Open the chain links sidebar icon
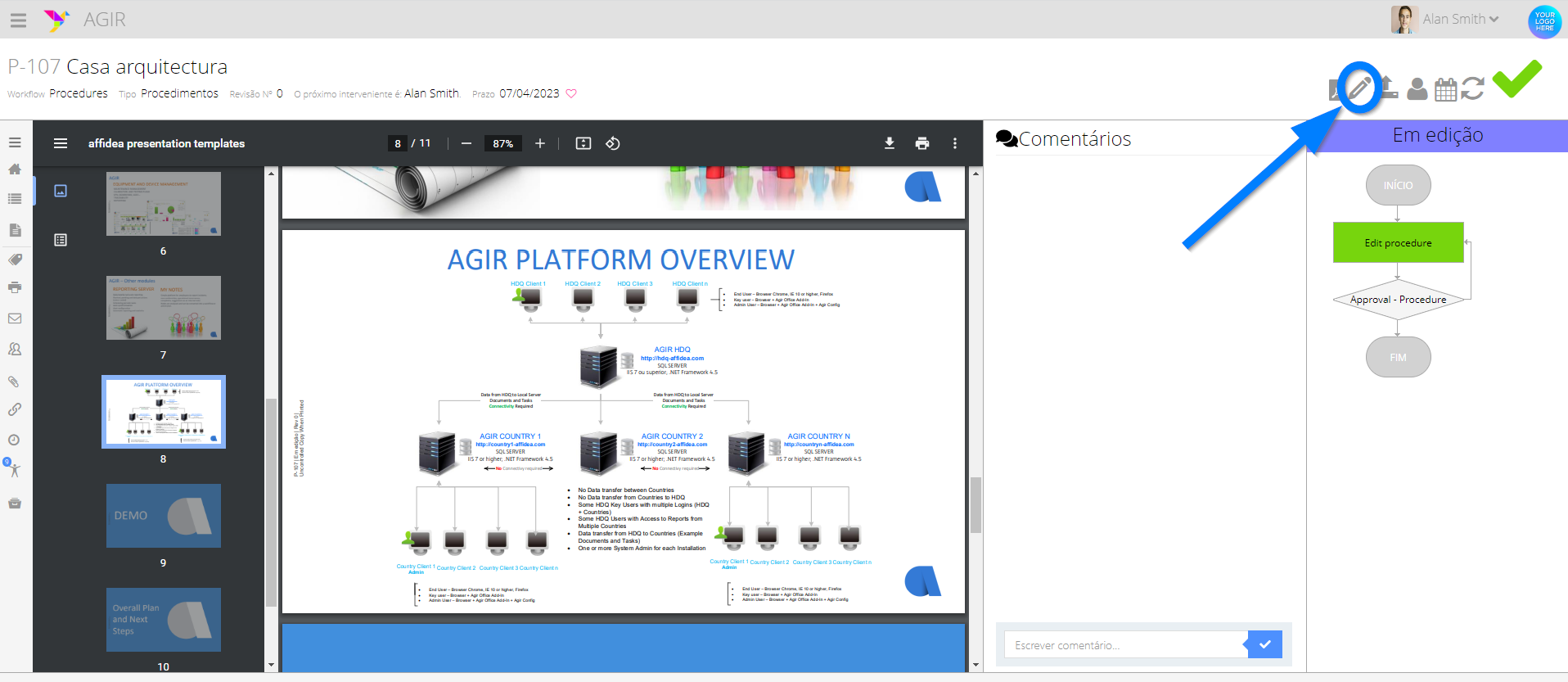This screenshot has width=1568, height=682. (15, 409)
